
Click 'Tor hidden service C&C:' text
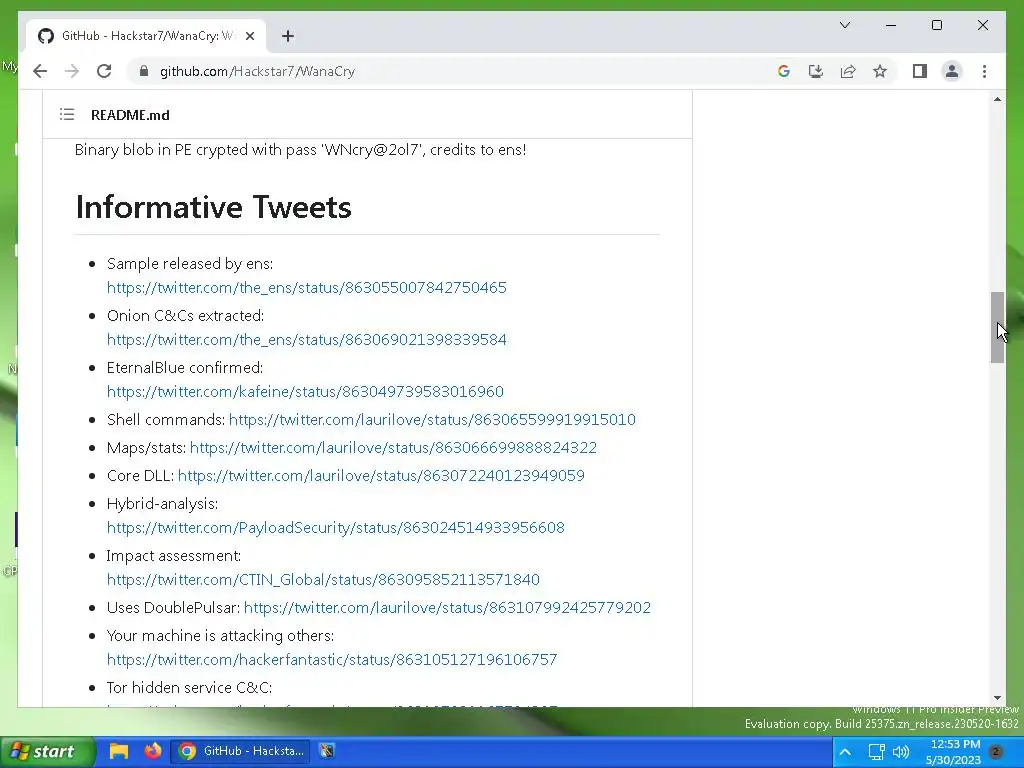(x=189, y=688)
